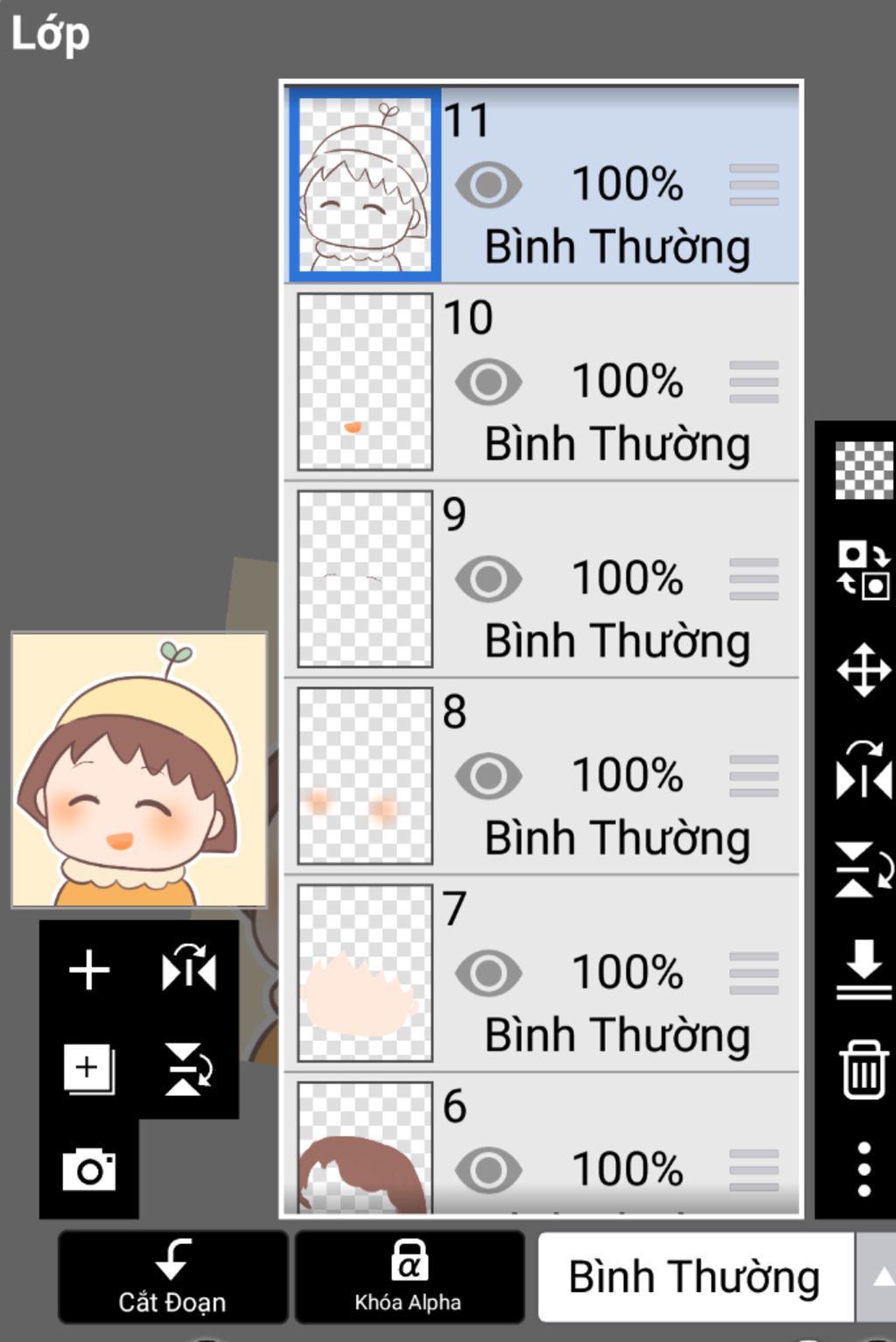896x1342 pixels.
Task: Toggle the eye icon on layer 10
Action: point(488,382)
